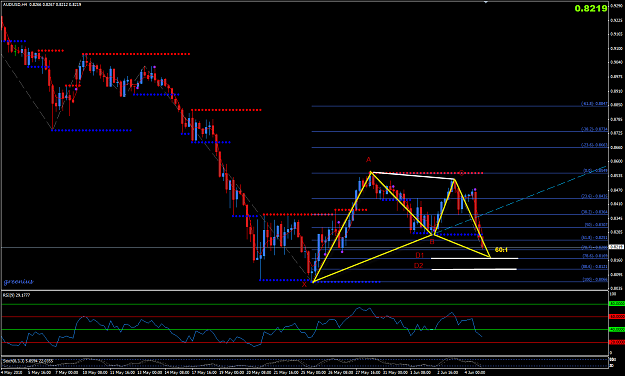Click the chart shift triangle marker at top
This screenshot has width=625, height=376.
[x=486, y=2]
